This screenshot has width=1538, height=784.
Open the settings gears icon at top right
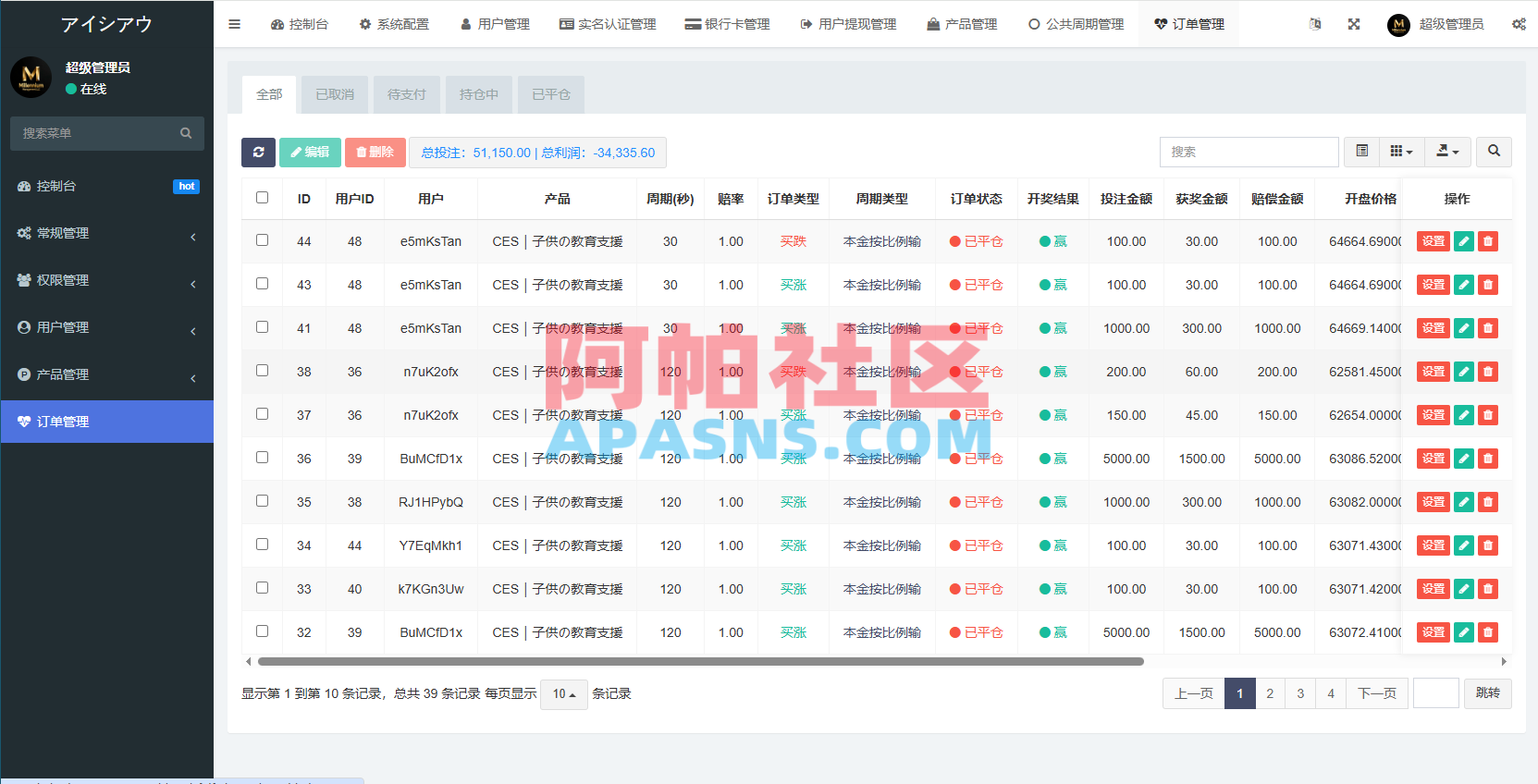(x=1519, y=24)
